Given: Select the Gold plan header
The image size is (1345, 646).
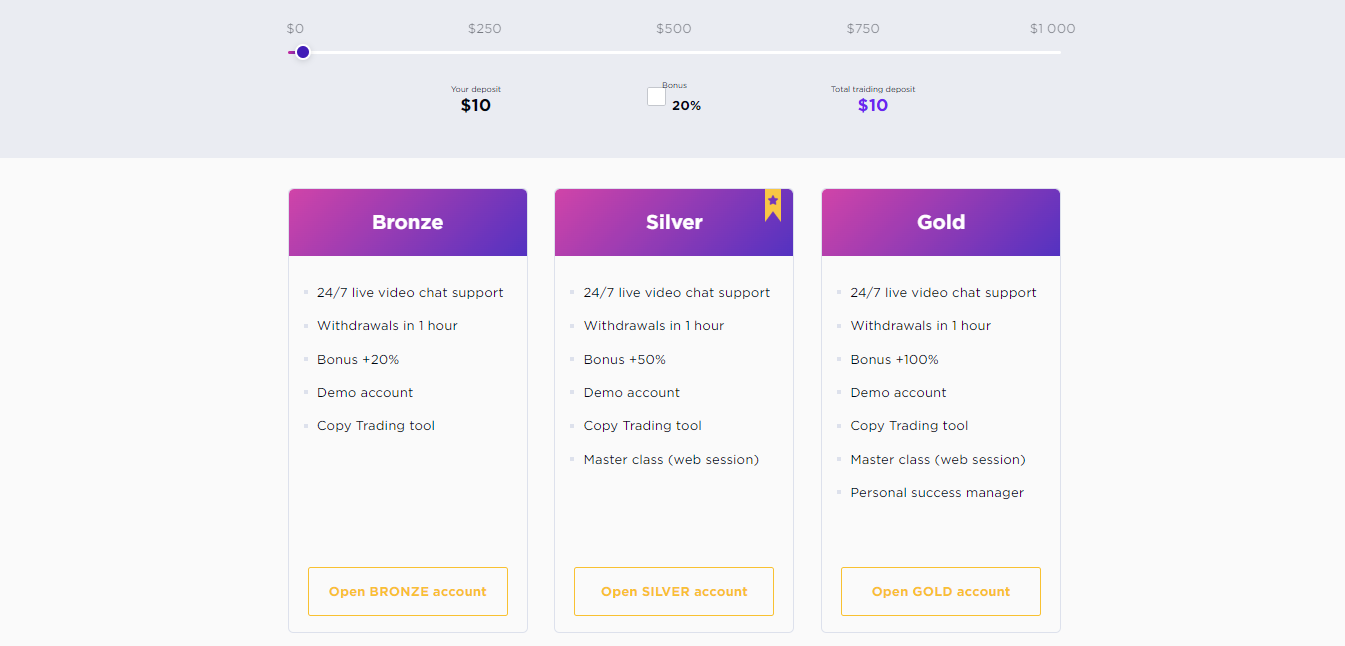Looking at the screenshot, I should point(941,222).
